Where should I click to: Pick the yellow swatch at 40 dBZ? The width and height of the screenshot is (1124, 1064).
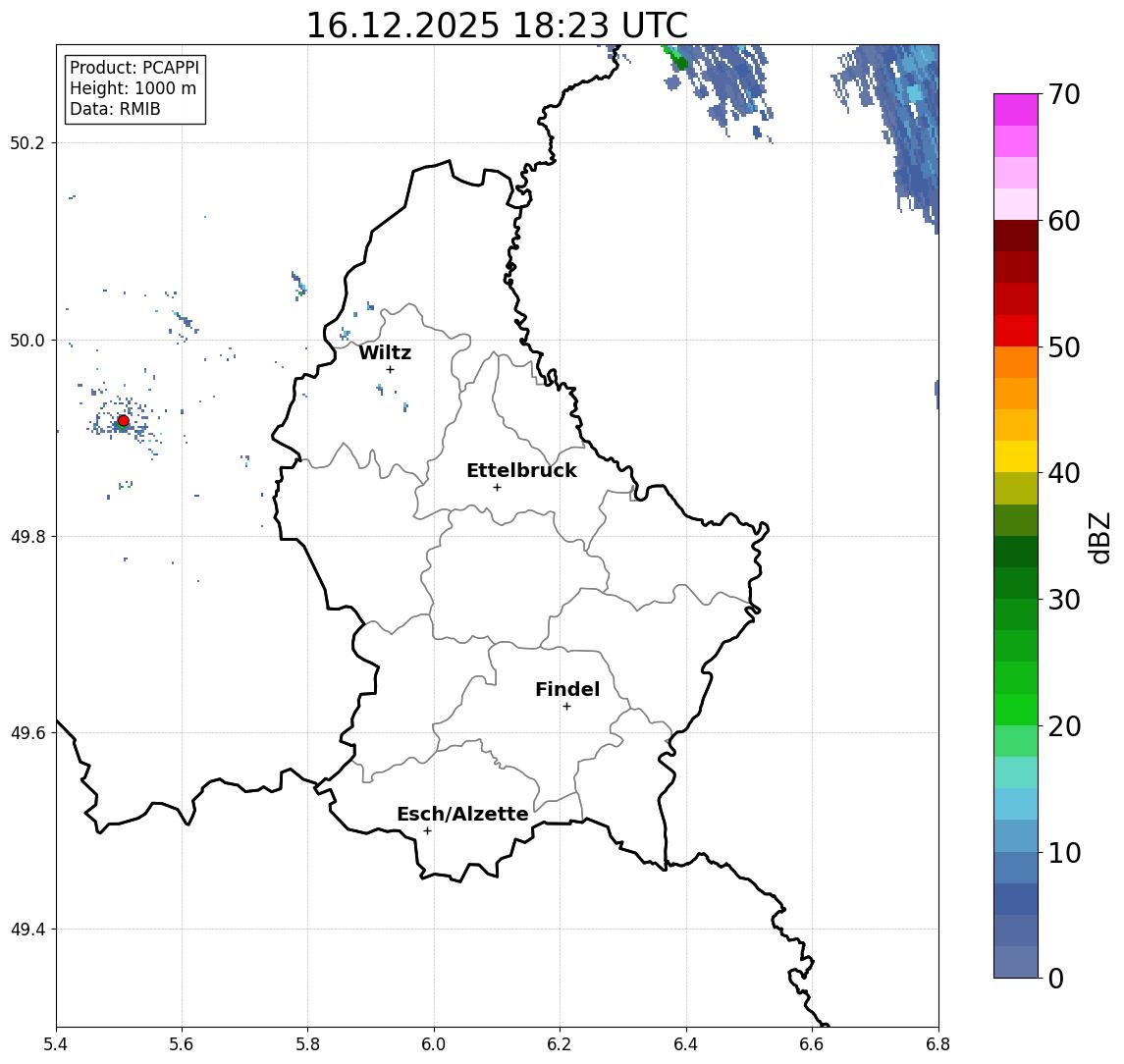click(1016, 456)
